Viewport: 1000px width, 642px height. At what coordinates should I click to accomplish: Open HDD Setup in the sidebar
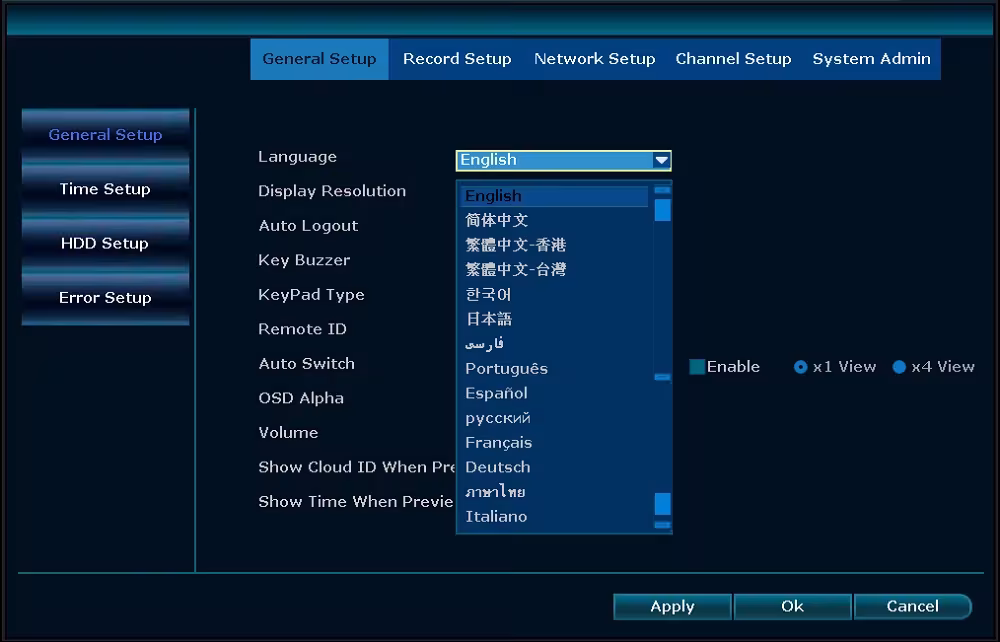click(x=105, y=244)
